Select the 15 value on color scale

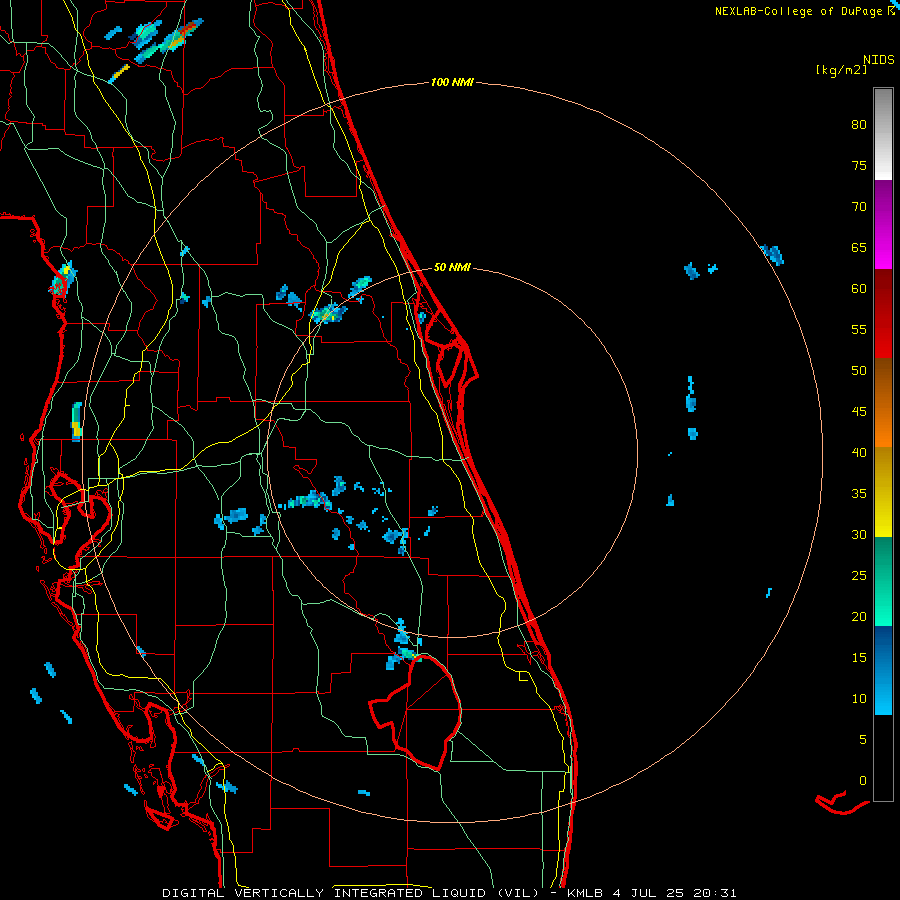click(x=859, y=658)
